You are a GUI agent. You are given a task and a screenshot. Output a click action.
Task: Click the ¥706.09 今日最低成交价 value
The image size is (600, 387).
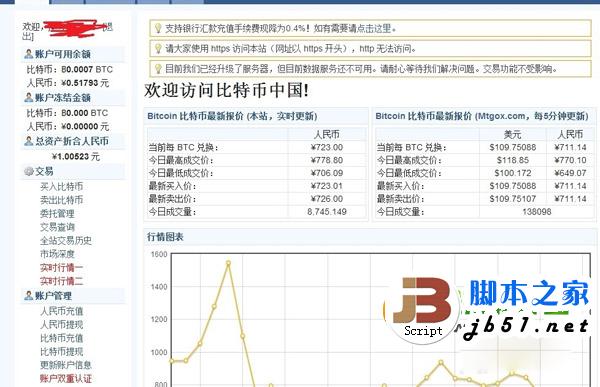click(327, 173)
